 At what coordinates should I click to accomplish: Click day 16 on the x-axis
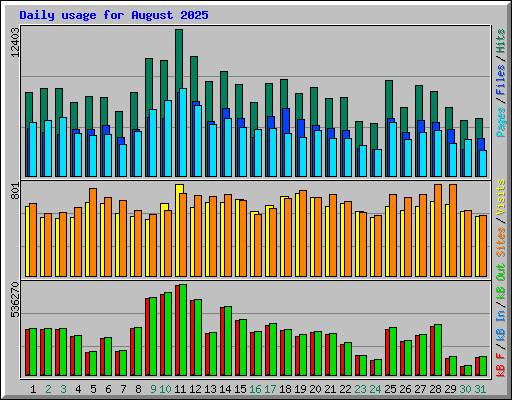(x=255, y=389)
